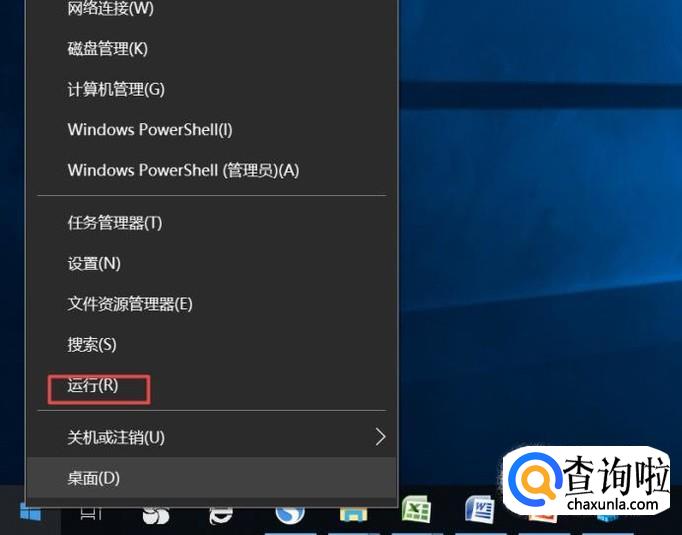Launch Windows PowerShell (管理员)(A)
Viewport: 682px width, 535px height.
(183, 170)
